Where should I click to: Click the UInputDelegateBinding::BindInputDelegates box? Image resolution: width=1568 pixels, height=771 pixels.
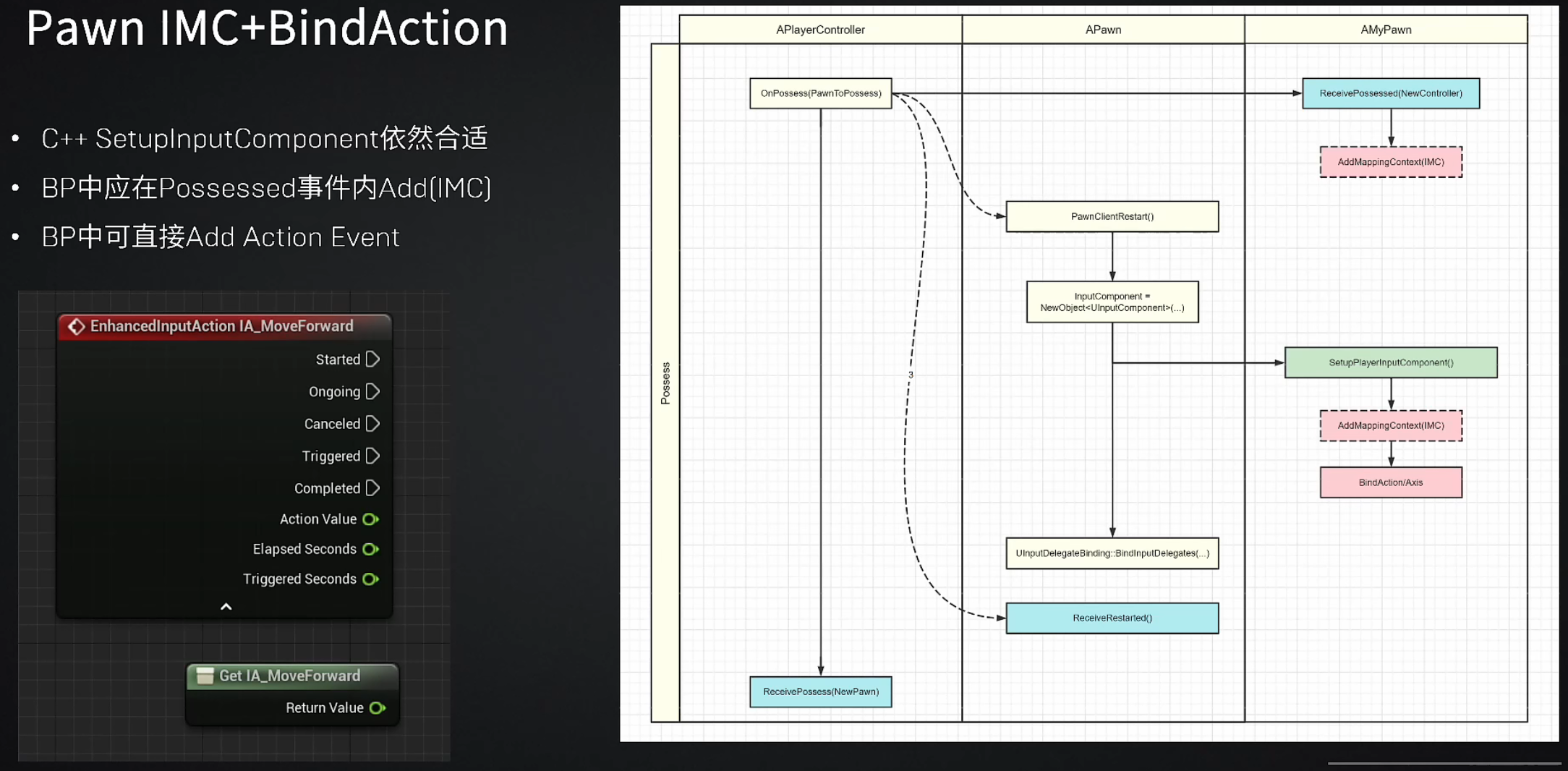pos(1112,553)
